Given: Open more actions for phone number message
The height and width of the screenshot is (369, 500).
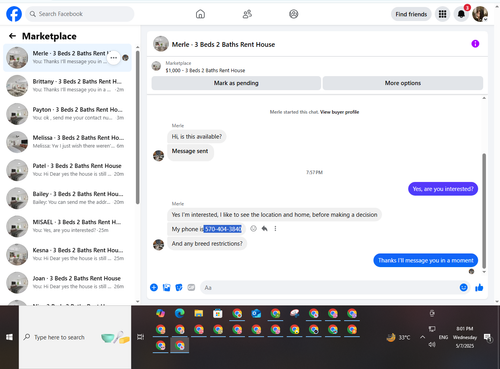Looking at the screenshot, I should (x=275, y=229).
